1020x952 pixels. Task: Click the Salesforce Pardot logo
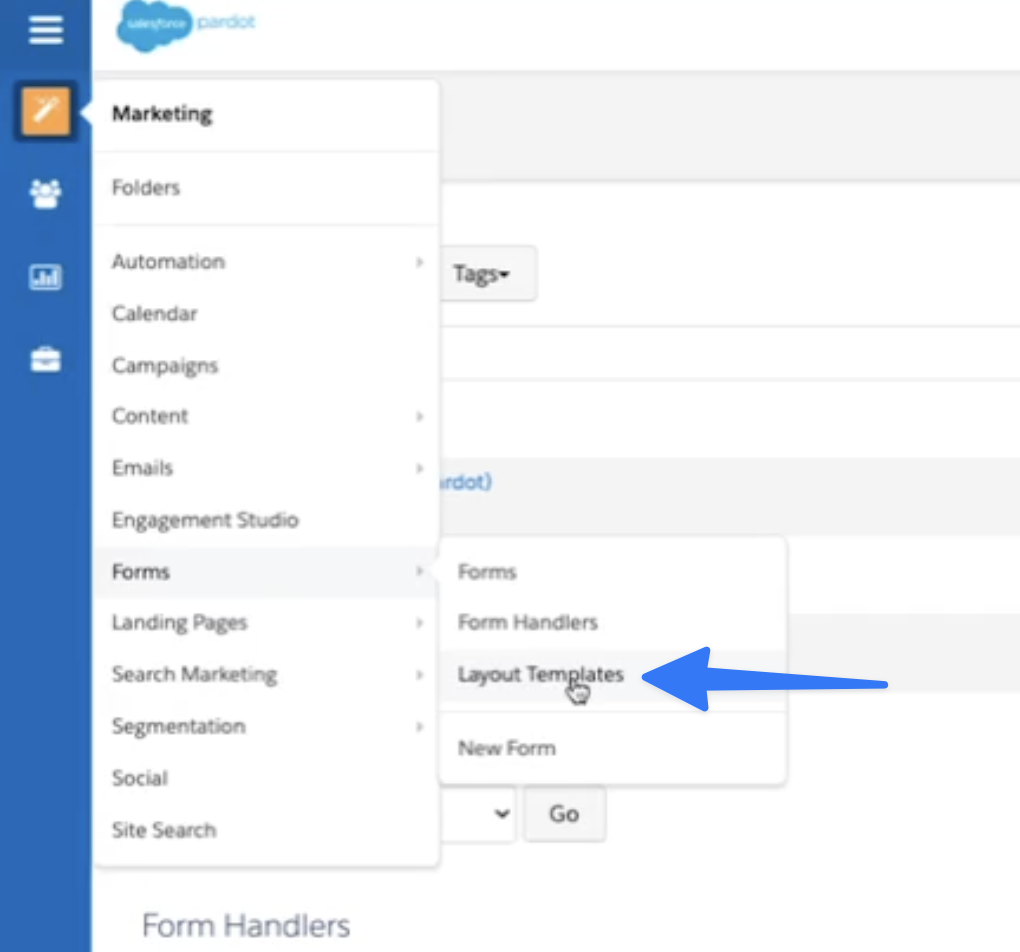186,27
